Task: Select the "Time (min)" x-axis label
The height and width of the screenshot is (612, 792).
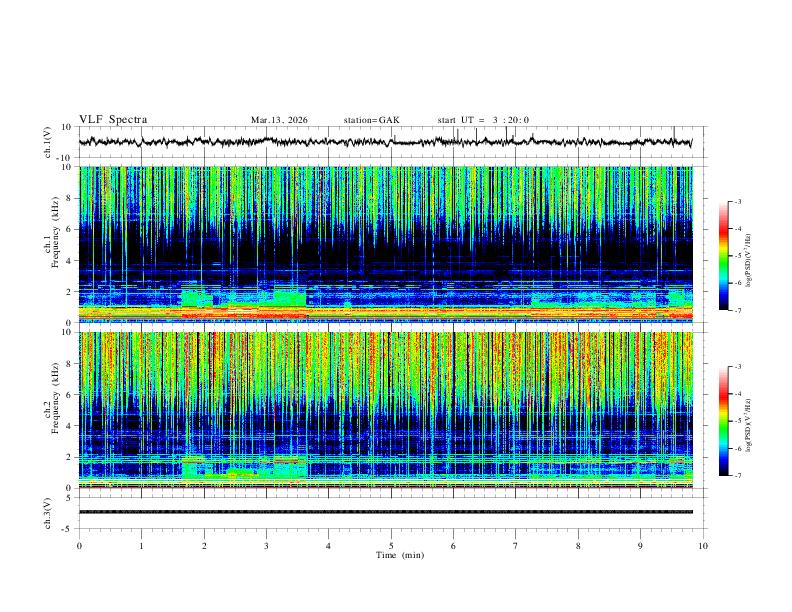Action: 400,555
